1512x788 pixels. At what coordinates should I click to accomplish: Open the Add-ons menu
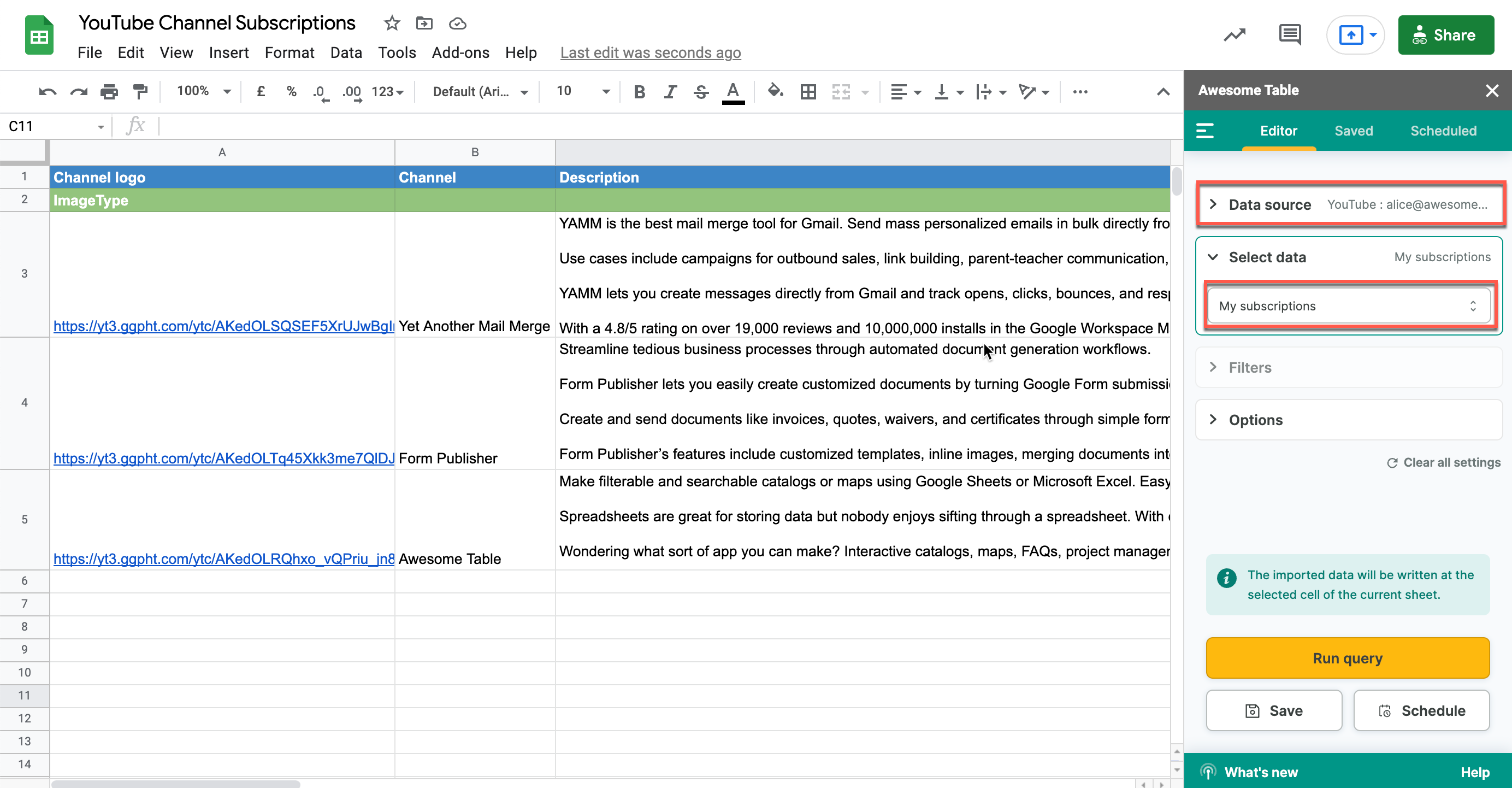pyautogui.click(x=461, y=53)
